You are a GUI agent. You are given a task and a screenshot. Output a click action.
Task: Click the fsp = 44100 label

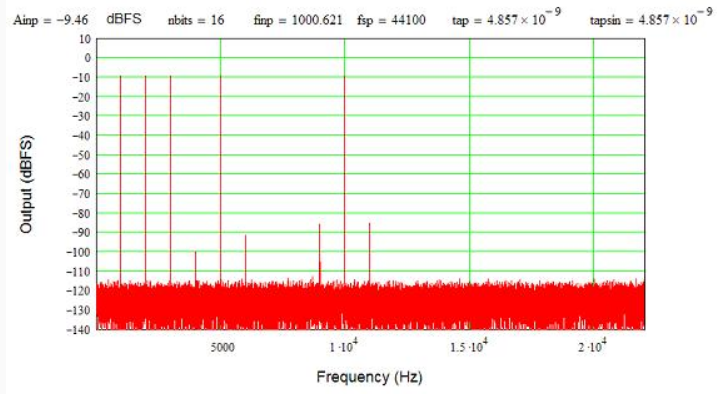click(391, 20)
